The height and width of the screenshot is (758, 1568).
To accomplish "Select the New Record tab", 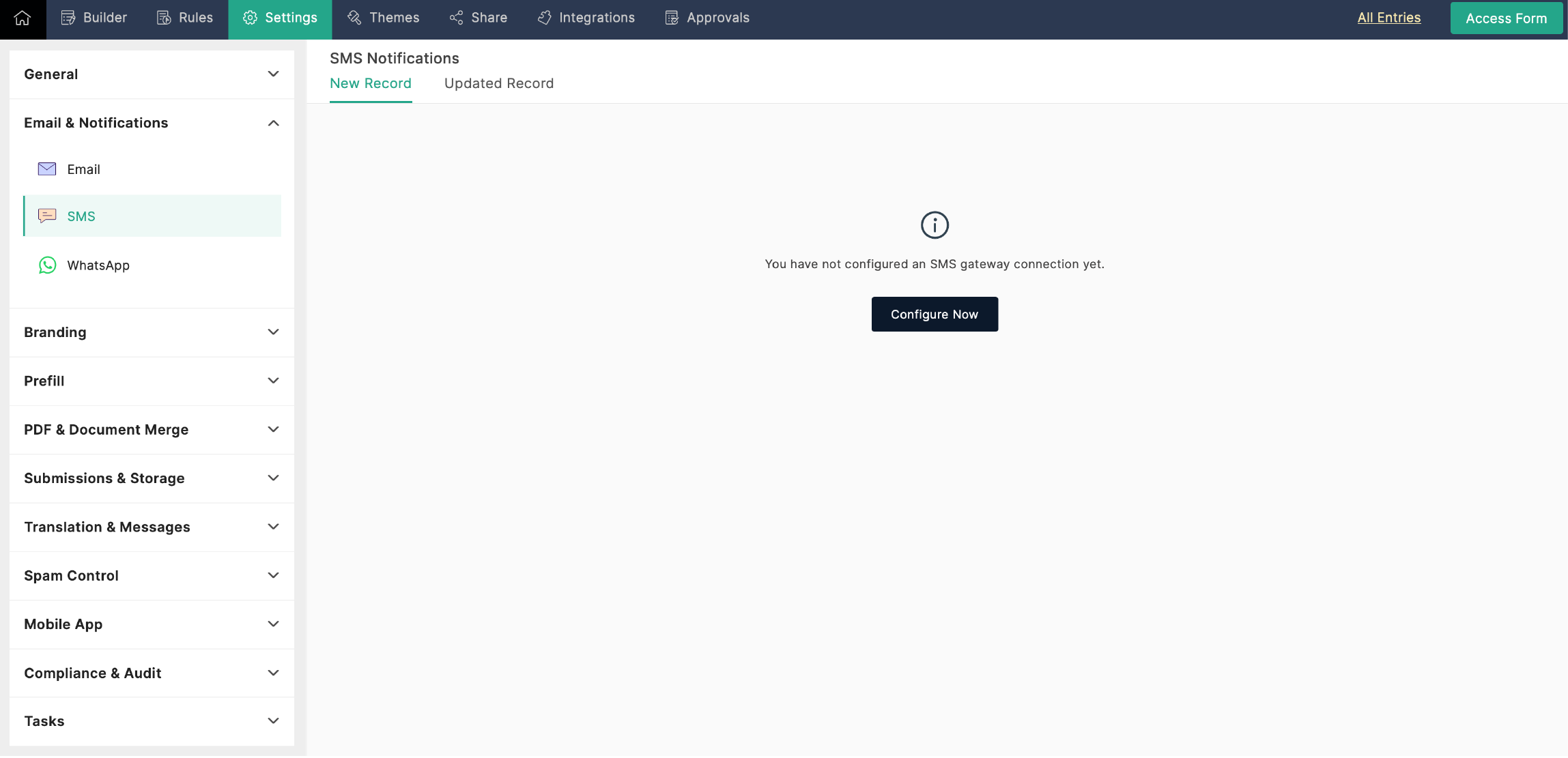I will click(371, 83).
